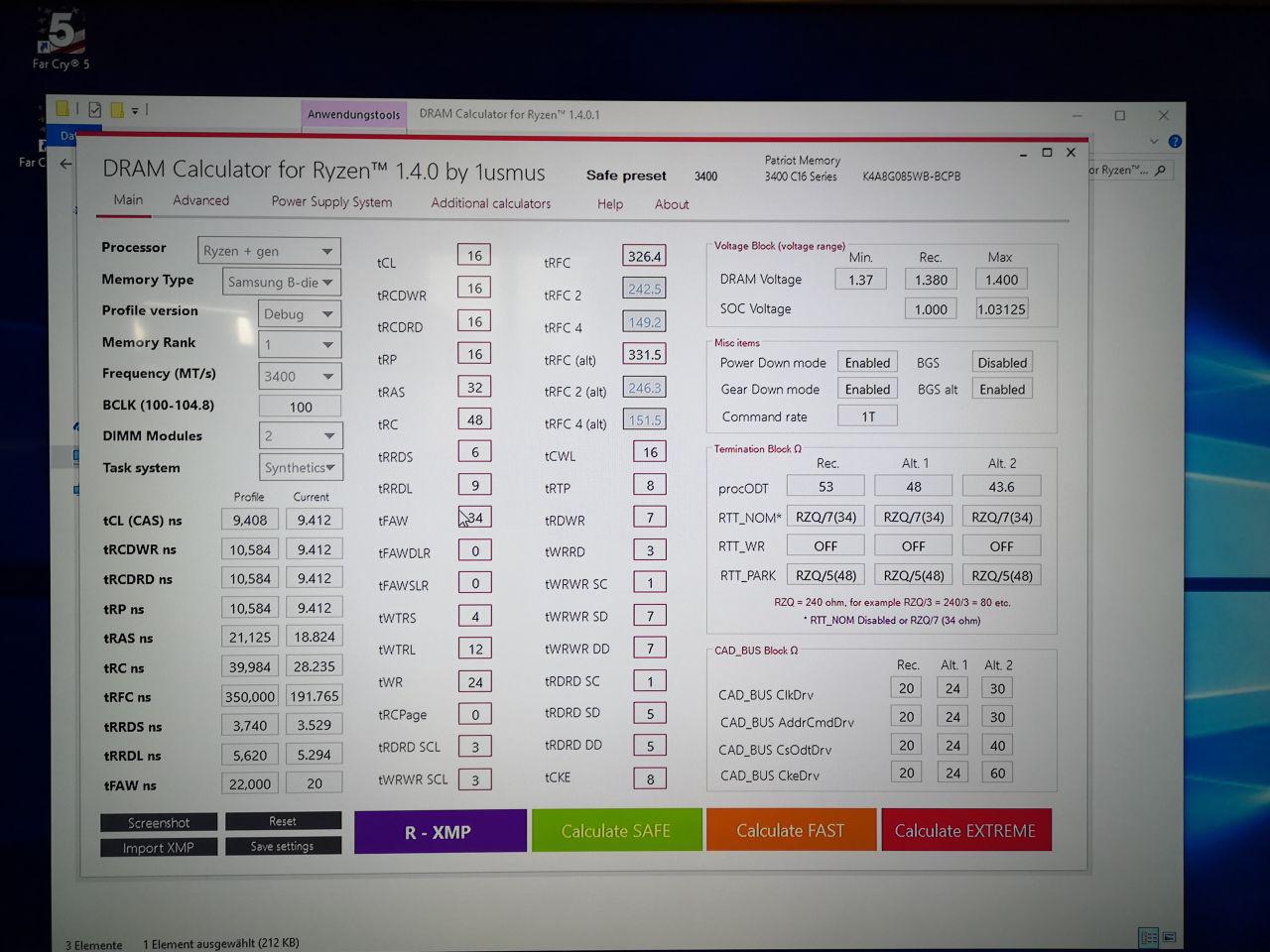The height and width of the screenshot is (952, 1270).
Task: Open the Help tab
Action: point(610,203)
